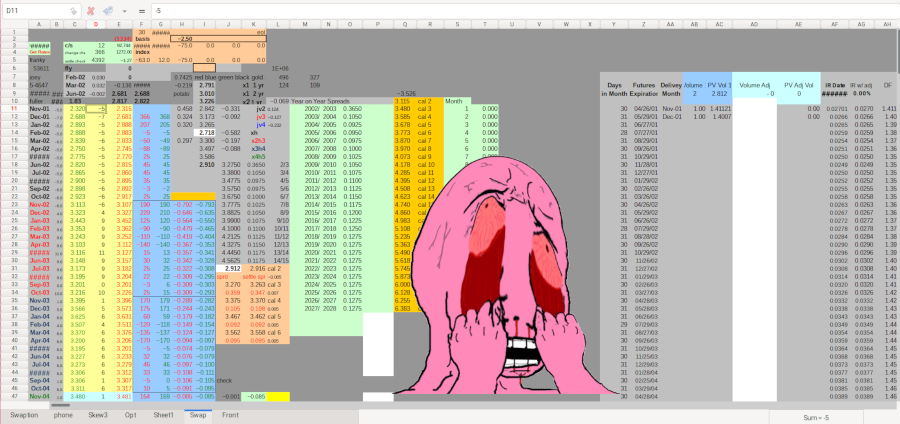900x424 pixels.
Task: Click the red 'Nov-02' cell in column A
Action: coord(39,205)
